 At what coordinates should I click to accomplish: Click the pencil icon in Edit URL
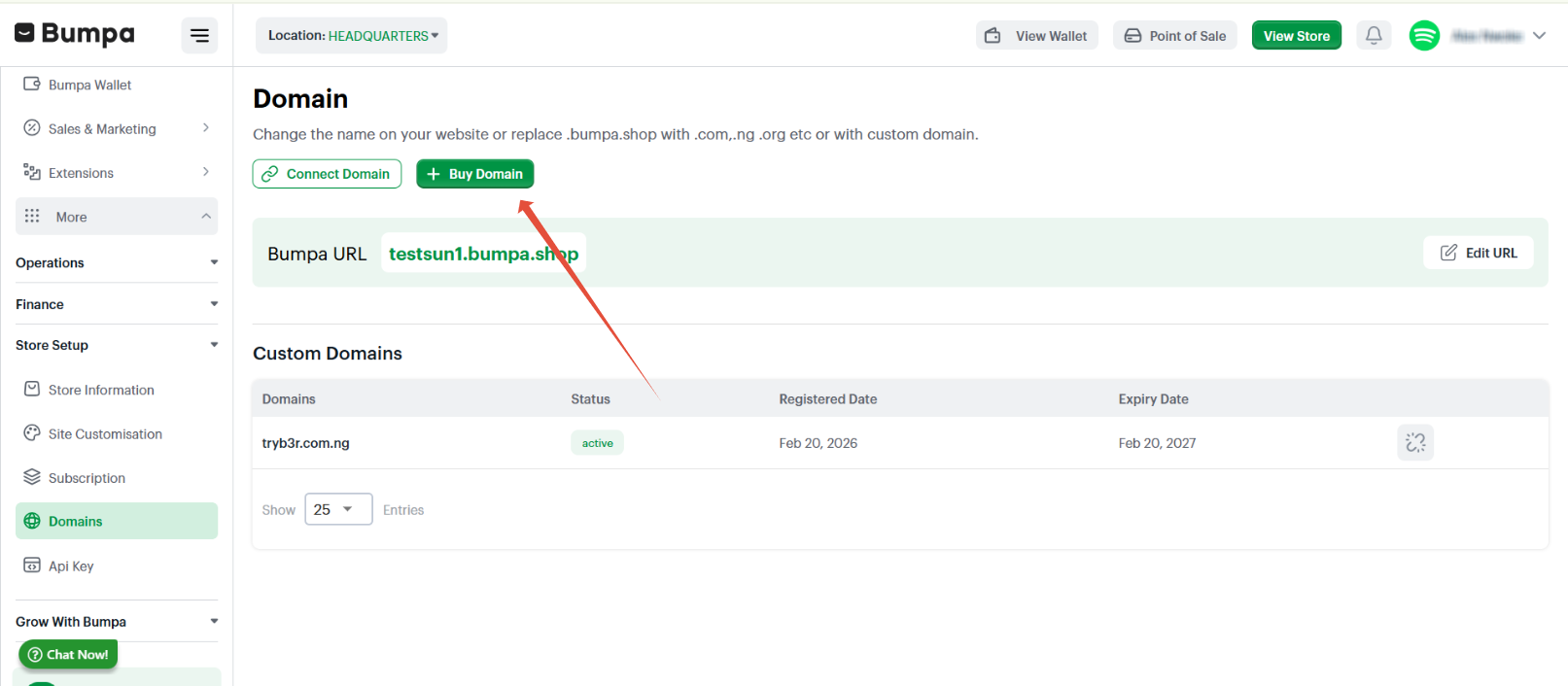(x=1448, y=253)
